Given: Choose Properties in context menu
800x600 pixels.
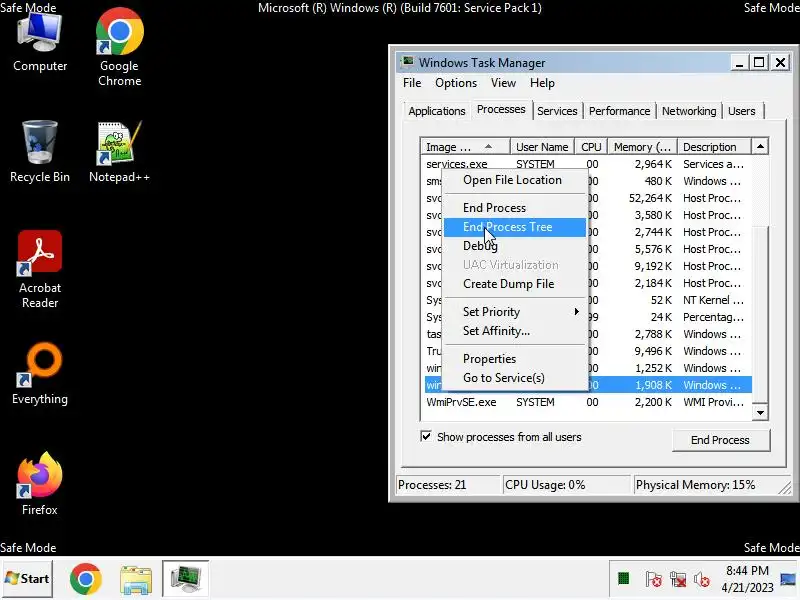Looking at the screenshot, I should tap(515, 359).
